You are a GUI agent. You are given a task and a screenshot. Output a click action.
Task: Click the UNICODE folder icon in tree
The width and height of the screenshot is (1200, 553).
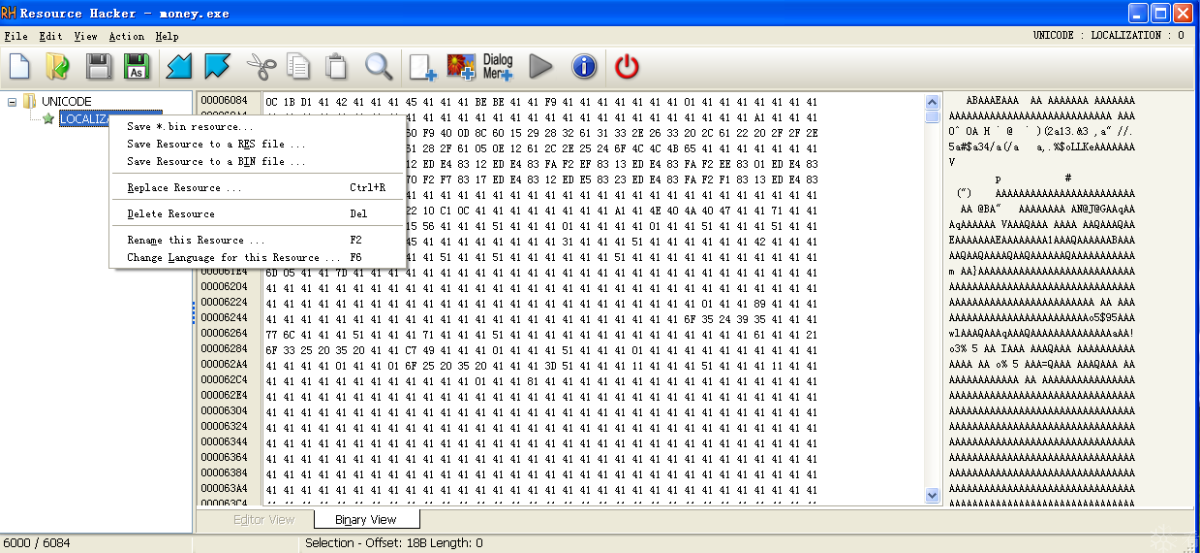point(30,101)
